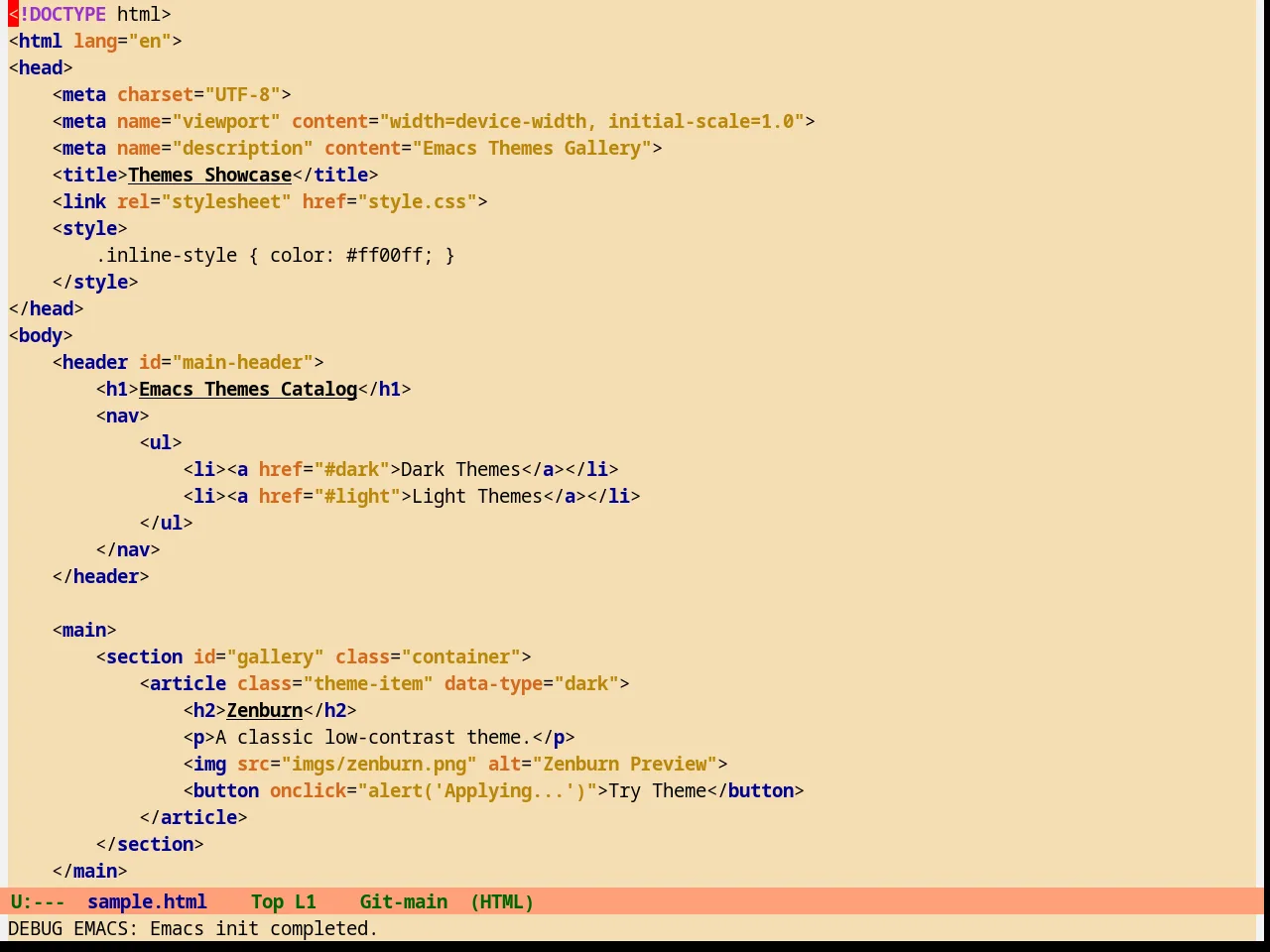Click the closing header tag

click(101, 576)
